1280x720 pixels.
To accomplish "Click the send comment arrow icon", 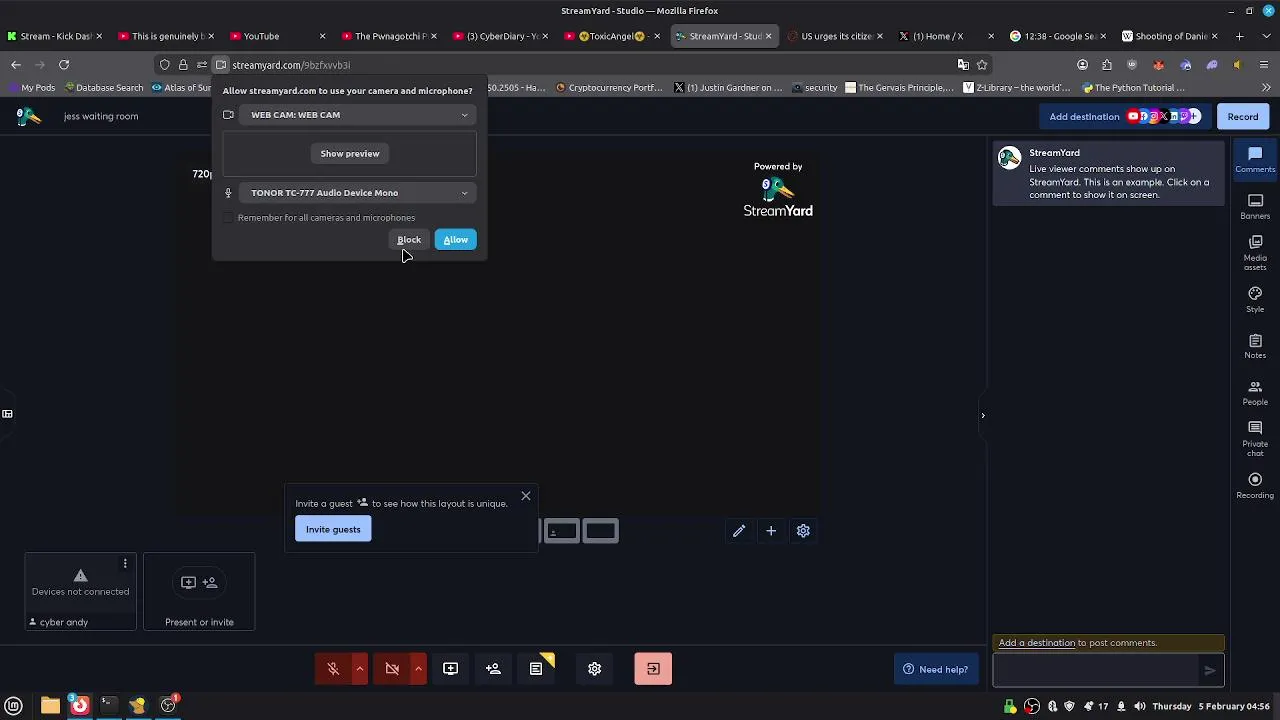I will click(1210, 671).
